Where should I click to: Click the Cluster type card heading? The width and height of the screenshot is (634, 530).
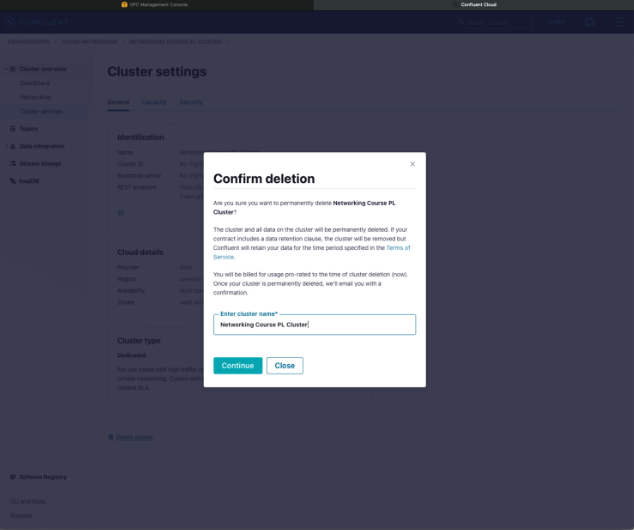point(139,341)
